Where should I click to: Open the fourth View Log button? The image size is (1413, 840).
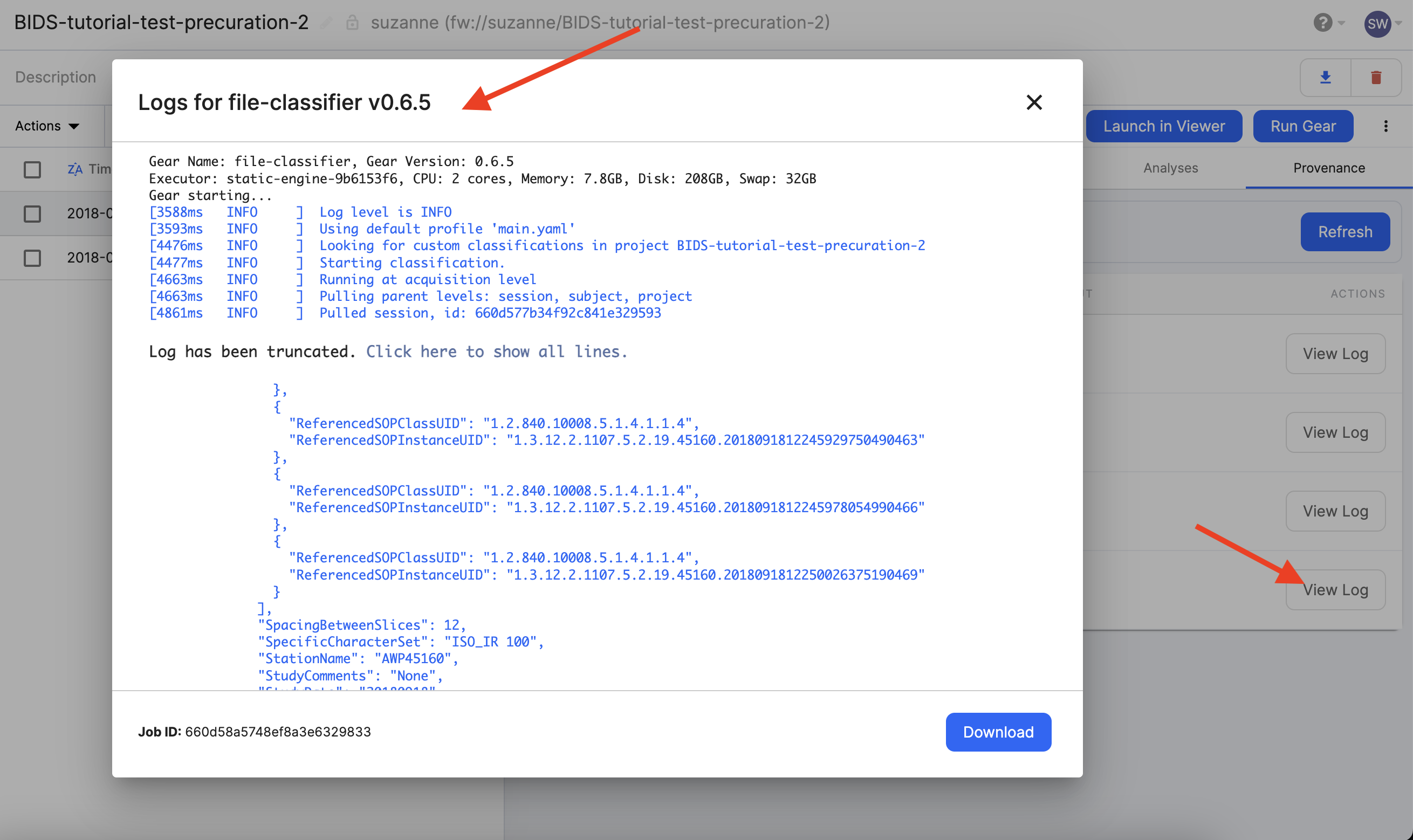(x=1335, y=590)
